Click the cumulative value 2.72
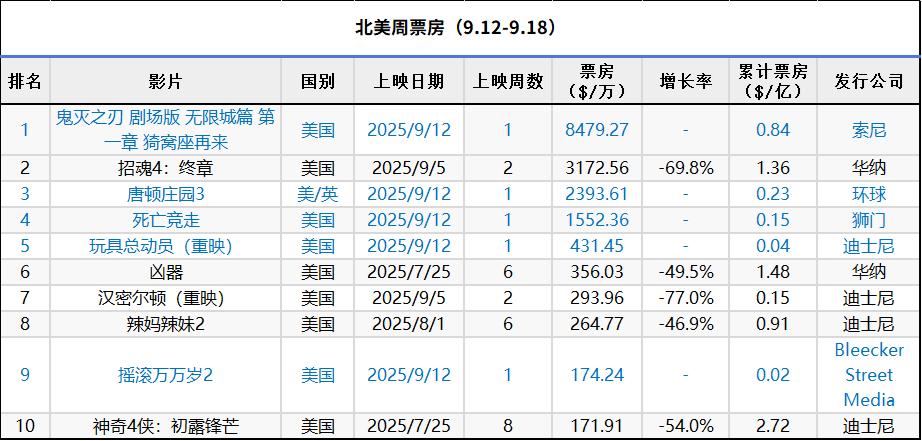This screenshot has height=441, width=922. tap(773, 426)
